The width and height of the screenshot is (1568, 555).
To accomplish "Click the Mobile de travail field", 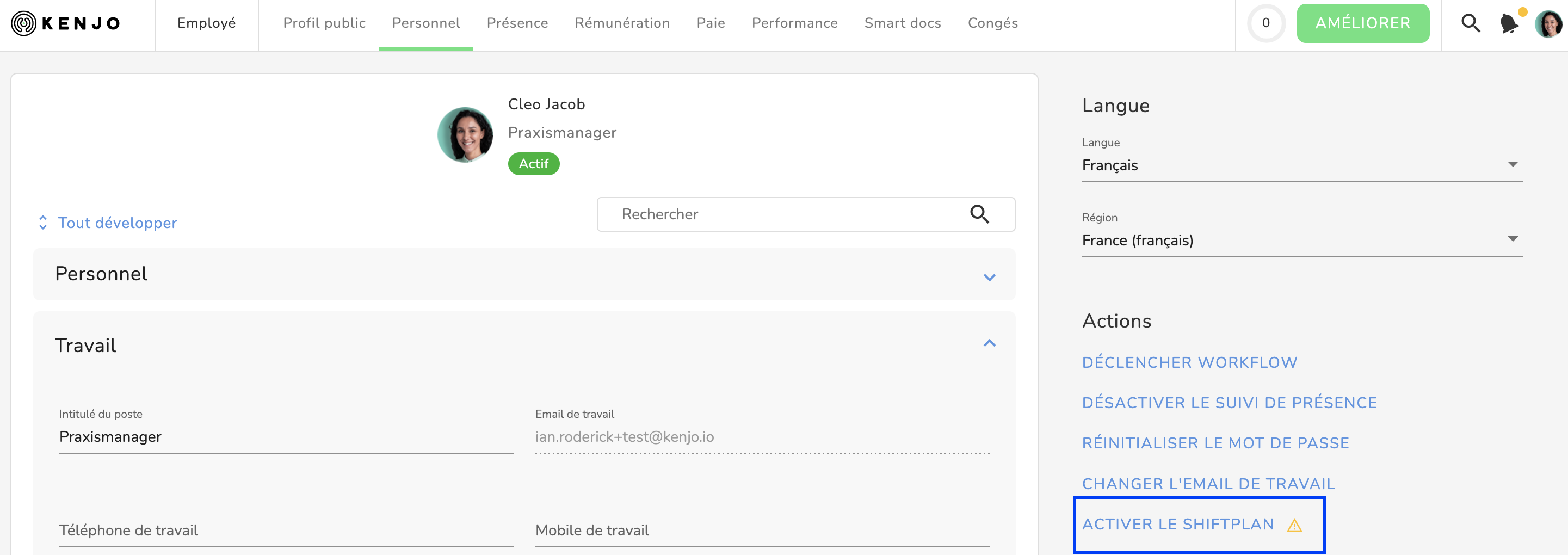I will (762, 531).
